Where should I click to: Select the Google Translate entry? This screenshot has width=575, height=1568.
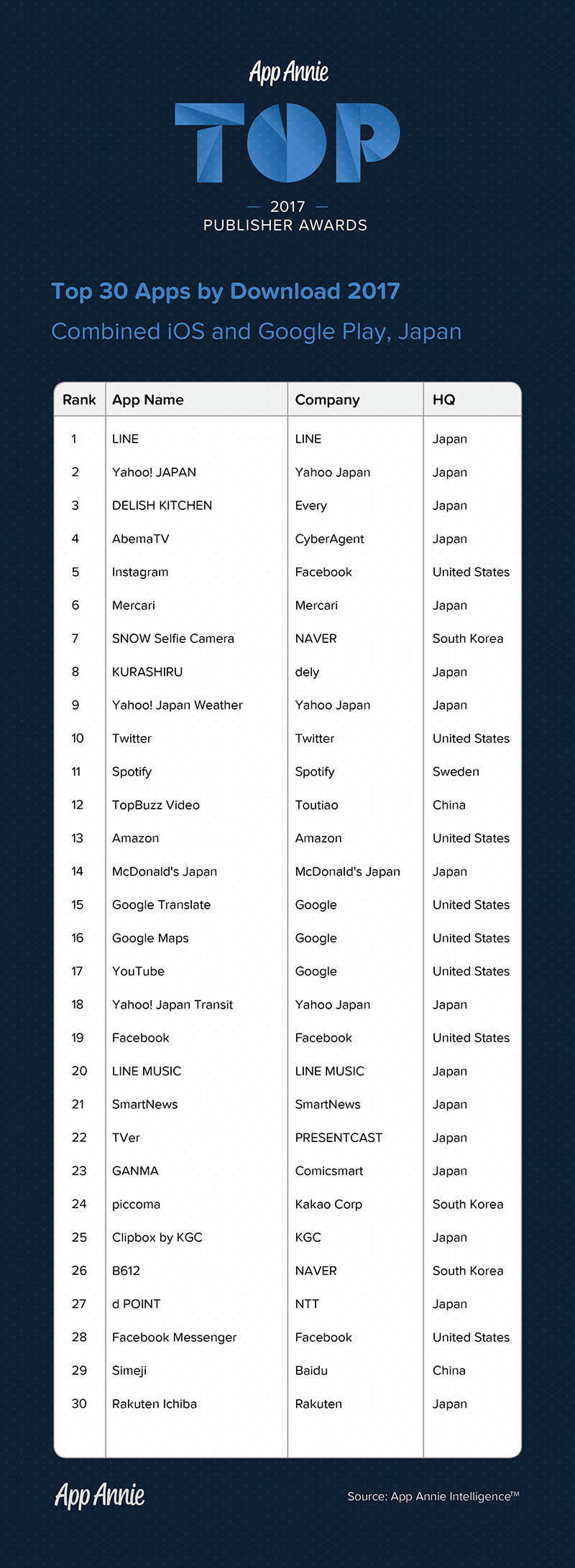[162, 905]
